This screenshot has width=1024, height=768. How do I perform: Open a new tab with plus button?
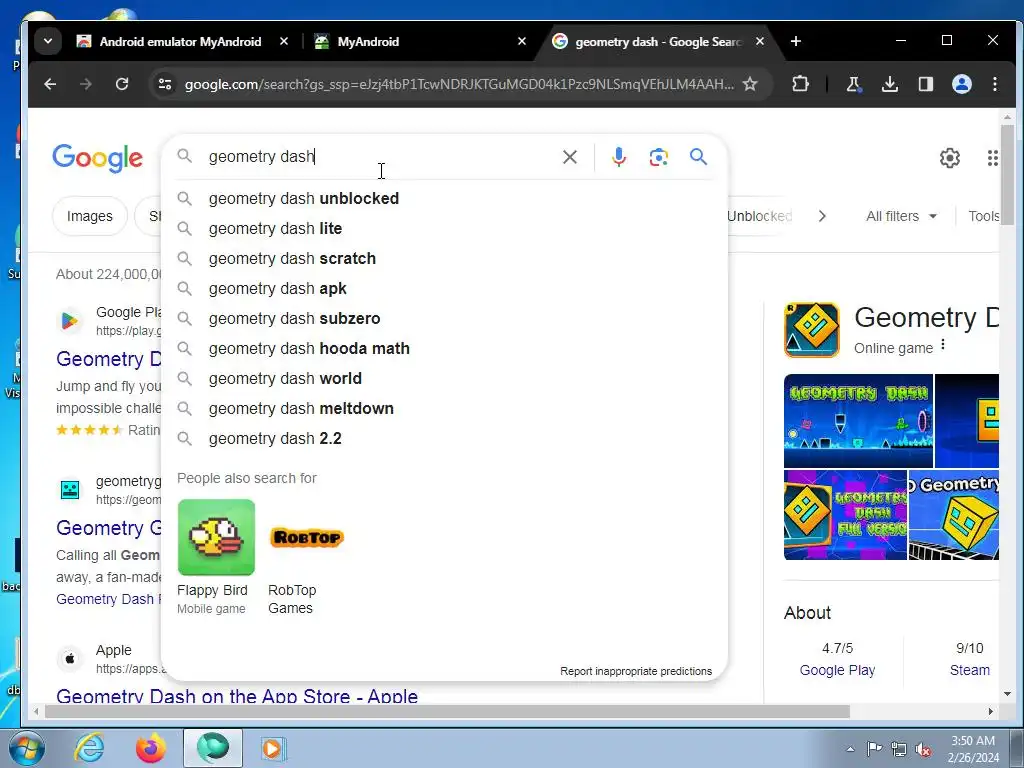tap(795, 41)
